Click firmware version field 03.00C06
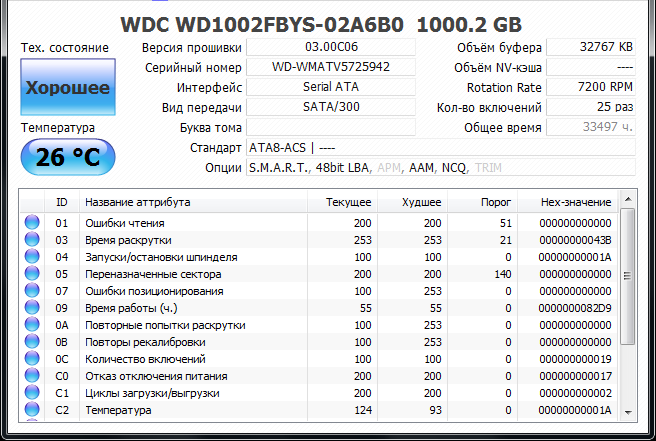This screenshot has width=656, height=441. point(331,47)
